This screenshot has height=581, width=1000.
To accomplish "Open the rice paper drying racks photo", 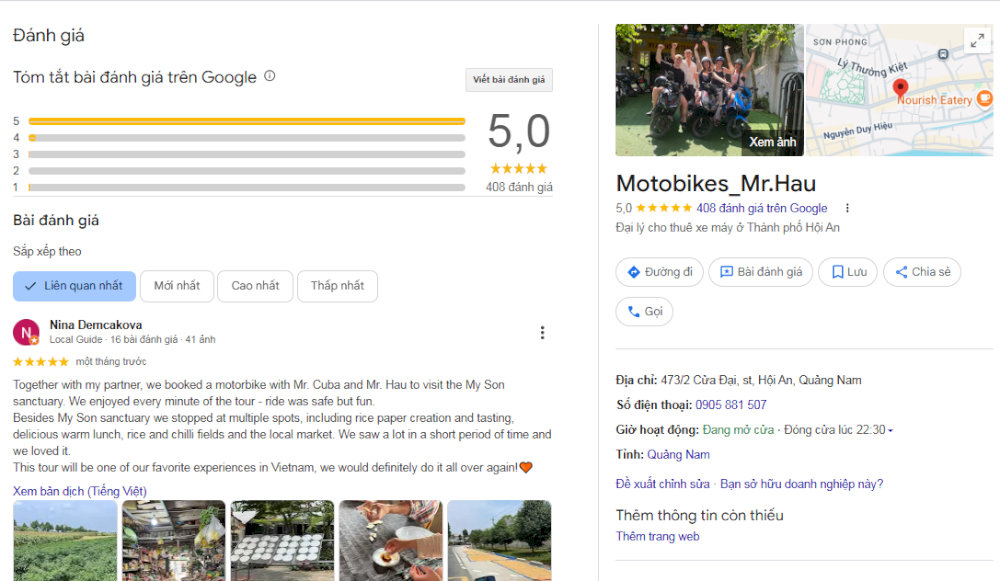I will pyautogui.click(x=282, y=540).
